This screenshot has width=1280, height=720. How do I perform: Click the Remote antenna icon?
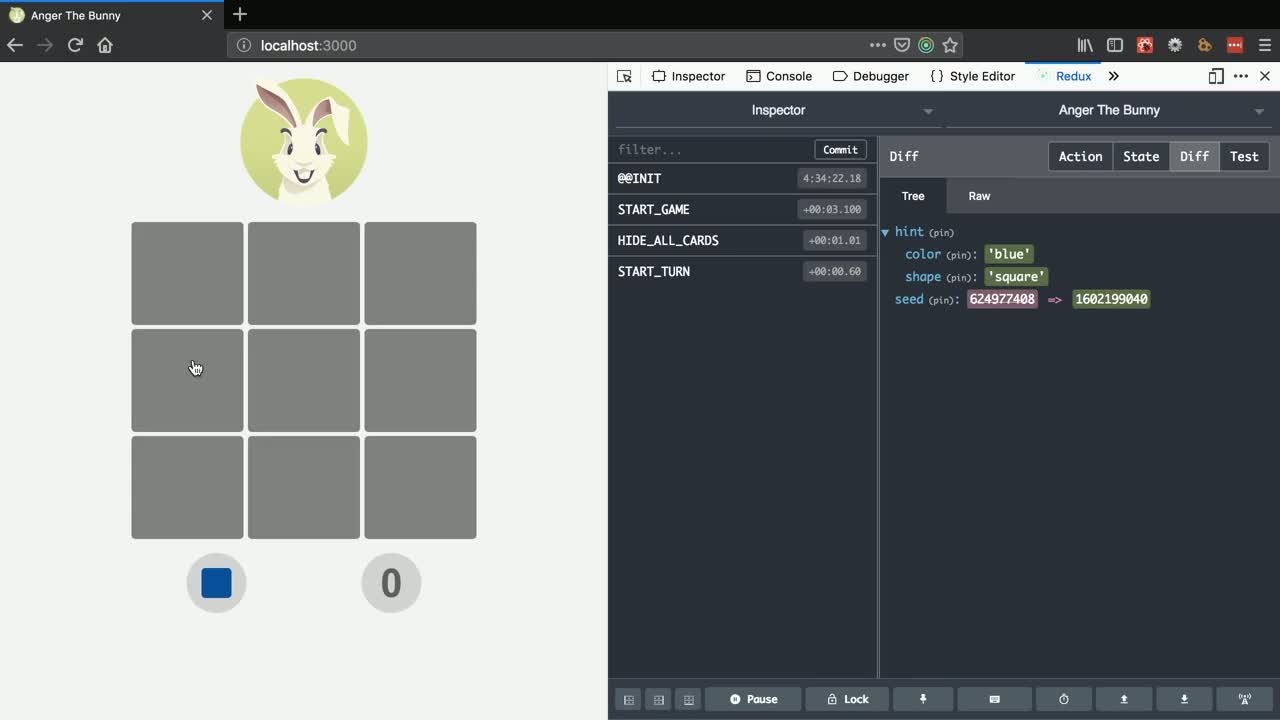point(1245,699)
